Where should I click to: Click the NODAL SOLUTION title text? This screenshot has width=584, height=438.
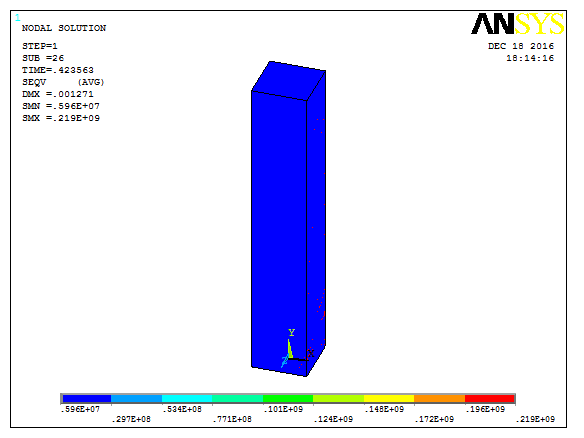[x=64, y=28]
